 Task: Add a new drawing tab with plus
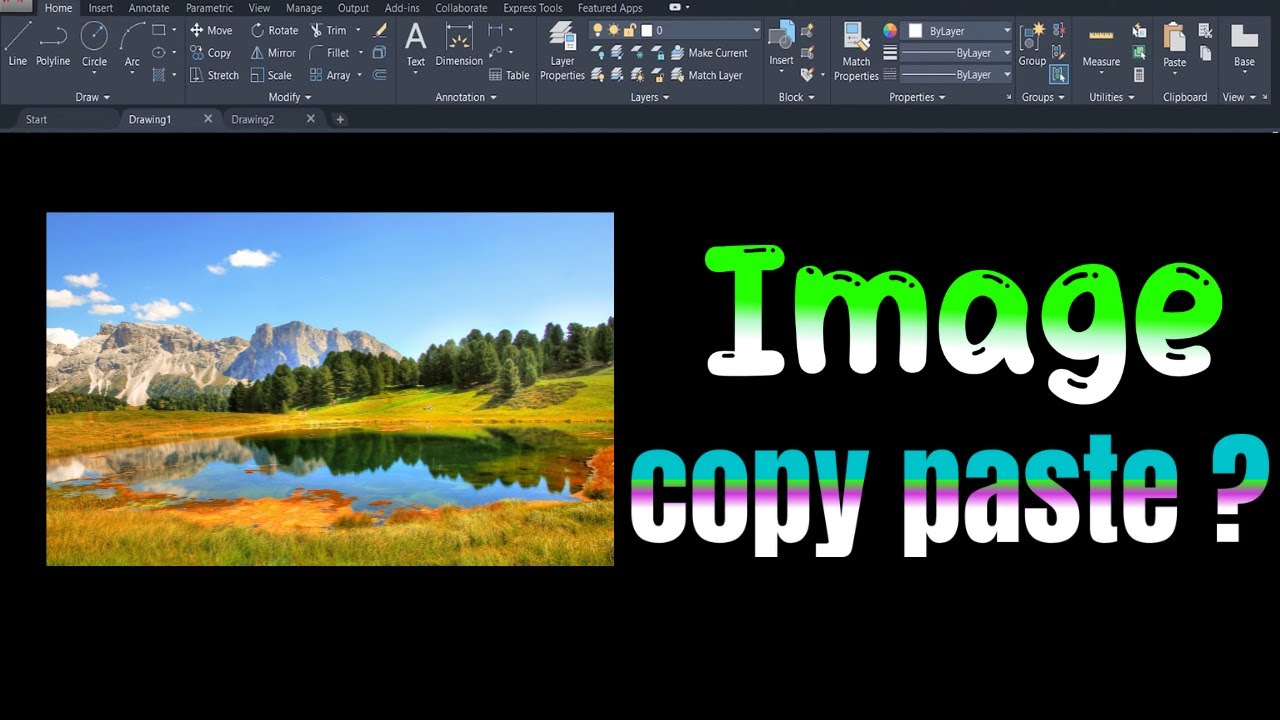coord(340,119)
